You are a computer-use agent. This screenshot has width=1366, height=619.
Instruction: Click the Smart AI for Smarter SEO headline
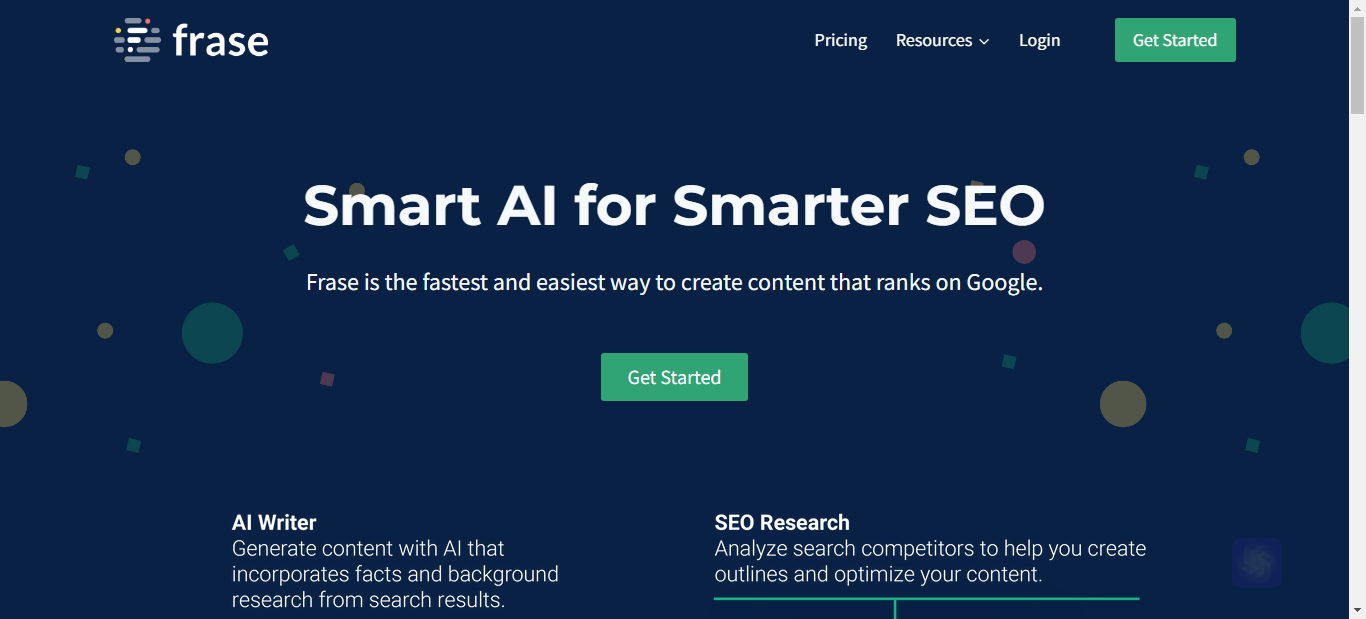(x=674, y=204)
